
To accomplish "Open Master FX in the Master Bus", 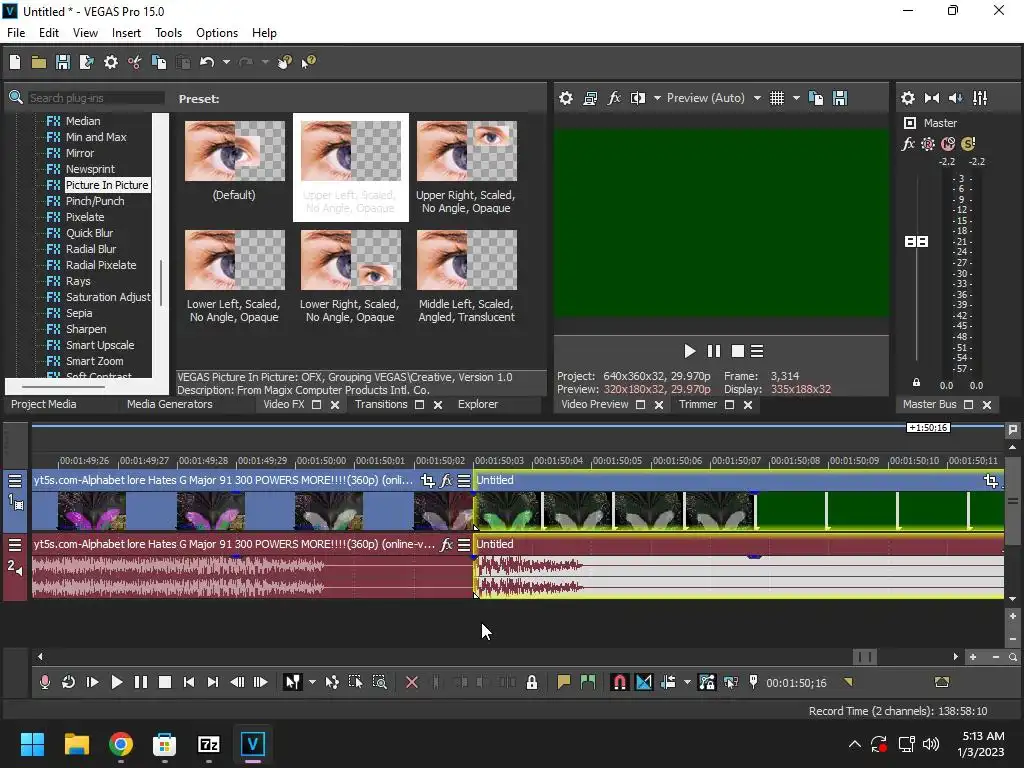I will coord(908,144).
